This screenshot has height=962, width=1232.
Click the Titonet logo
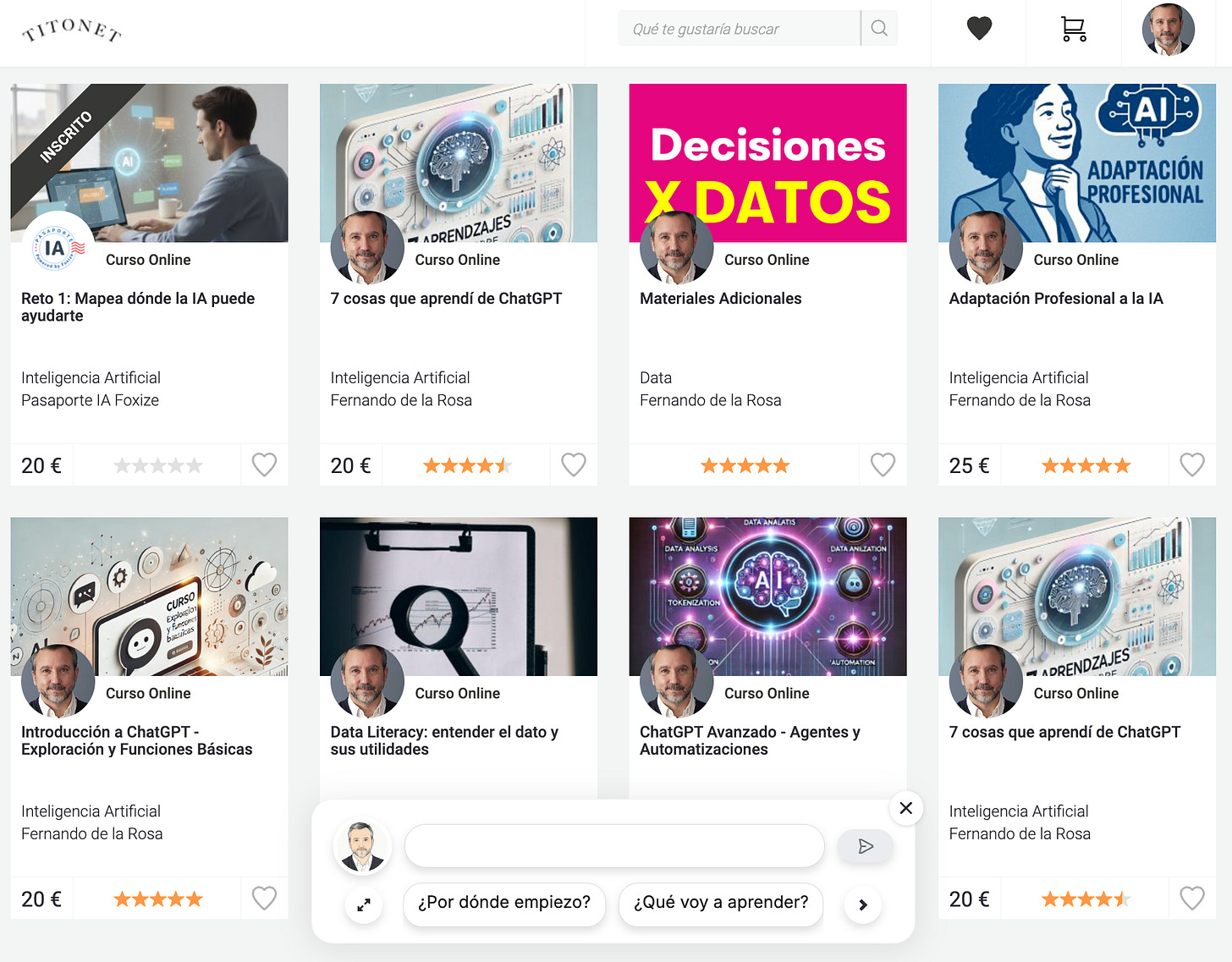tap(72, 30)
